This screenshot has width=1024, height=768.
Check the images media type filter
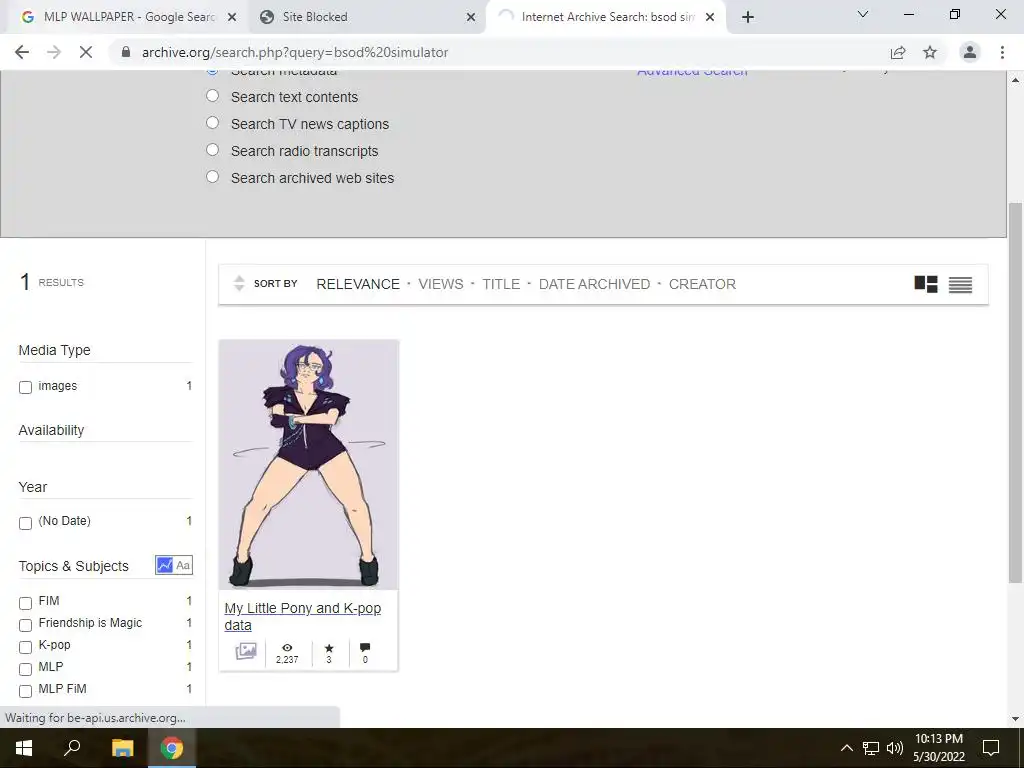pos(25,387)
